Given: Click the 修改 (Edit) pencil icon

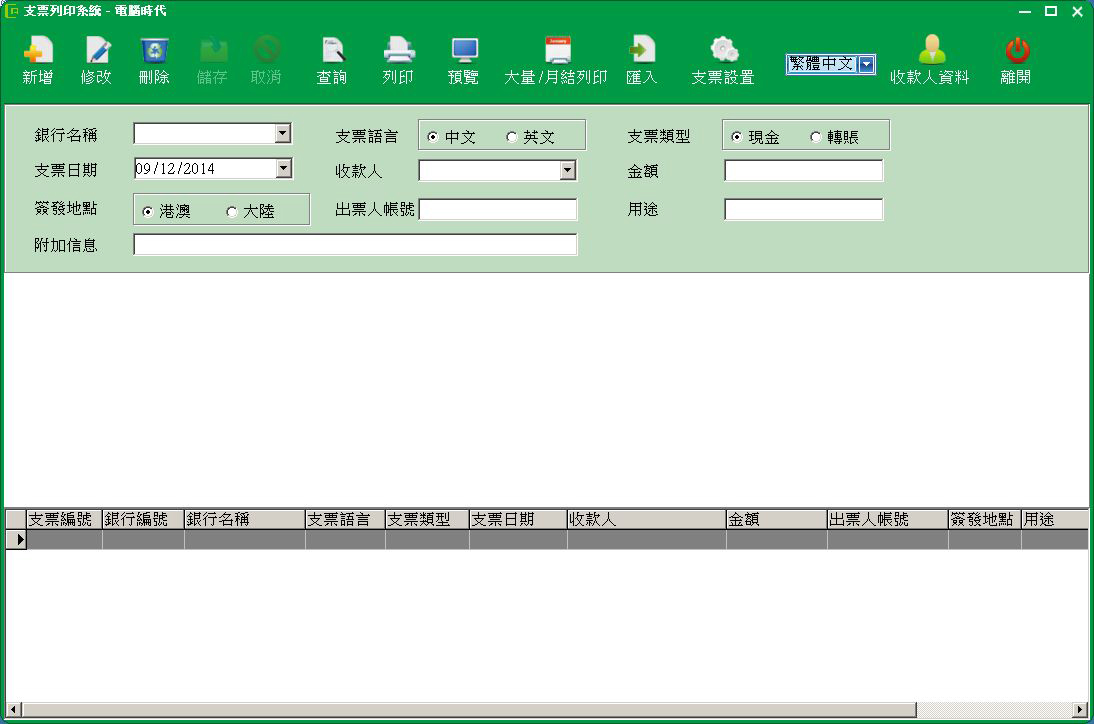Looking at the screenshot, I should 96,51.
